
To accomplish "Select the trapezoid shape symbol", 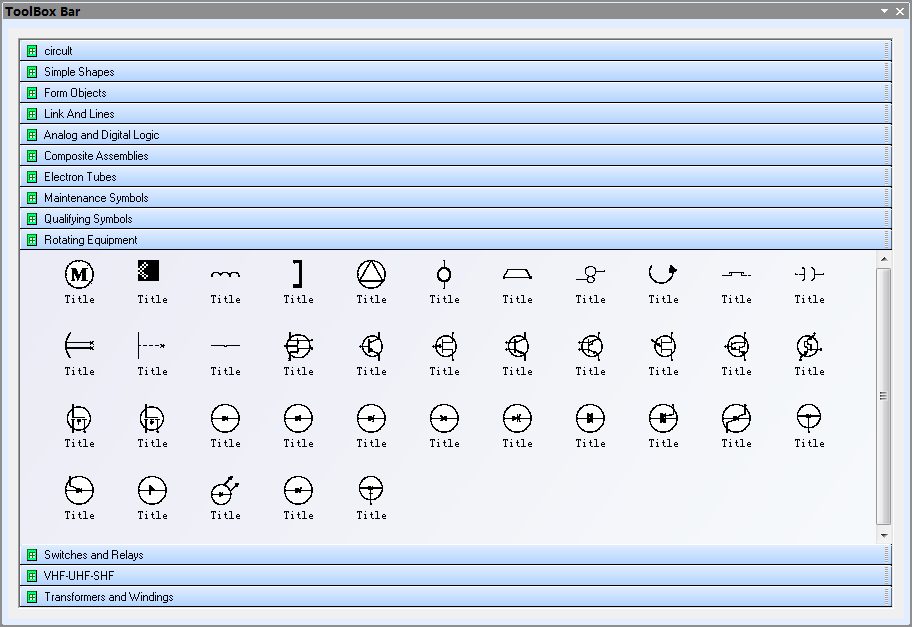I will point(517,274).
